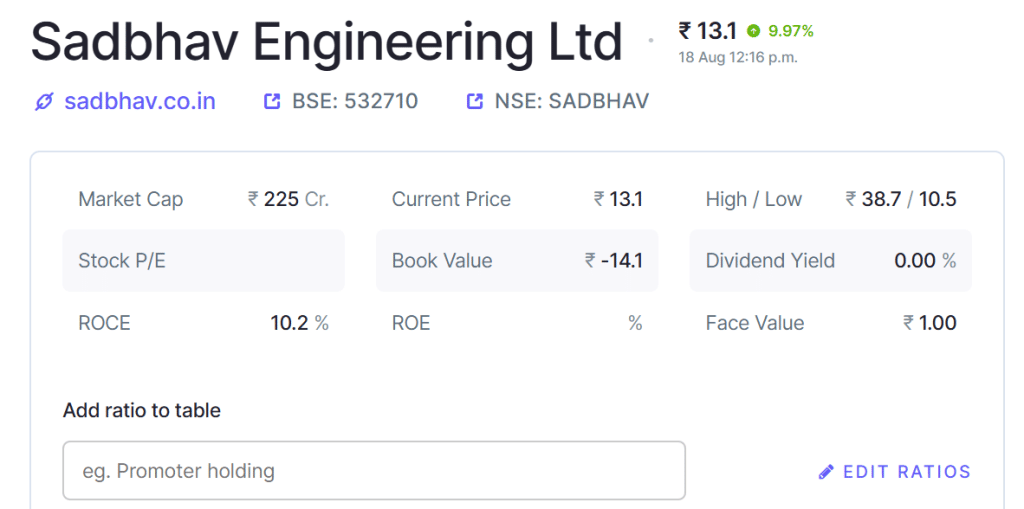Viewport: 1024px width, 509px height.
Task: Open the sadbhav.co.in website link
Action: tap(140, 101)
